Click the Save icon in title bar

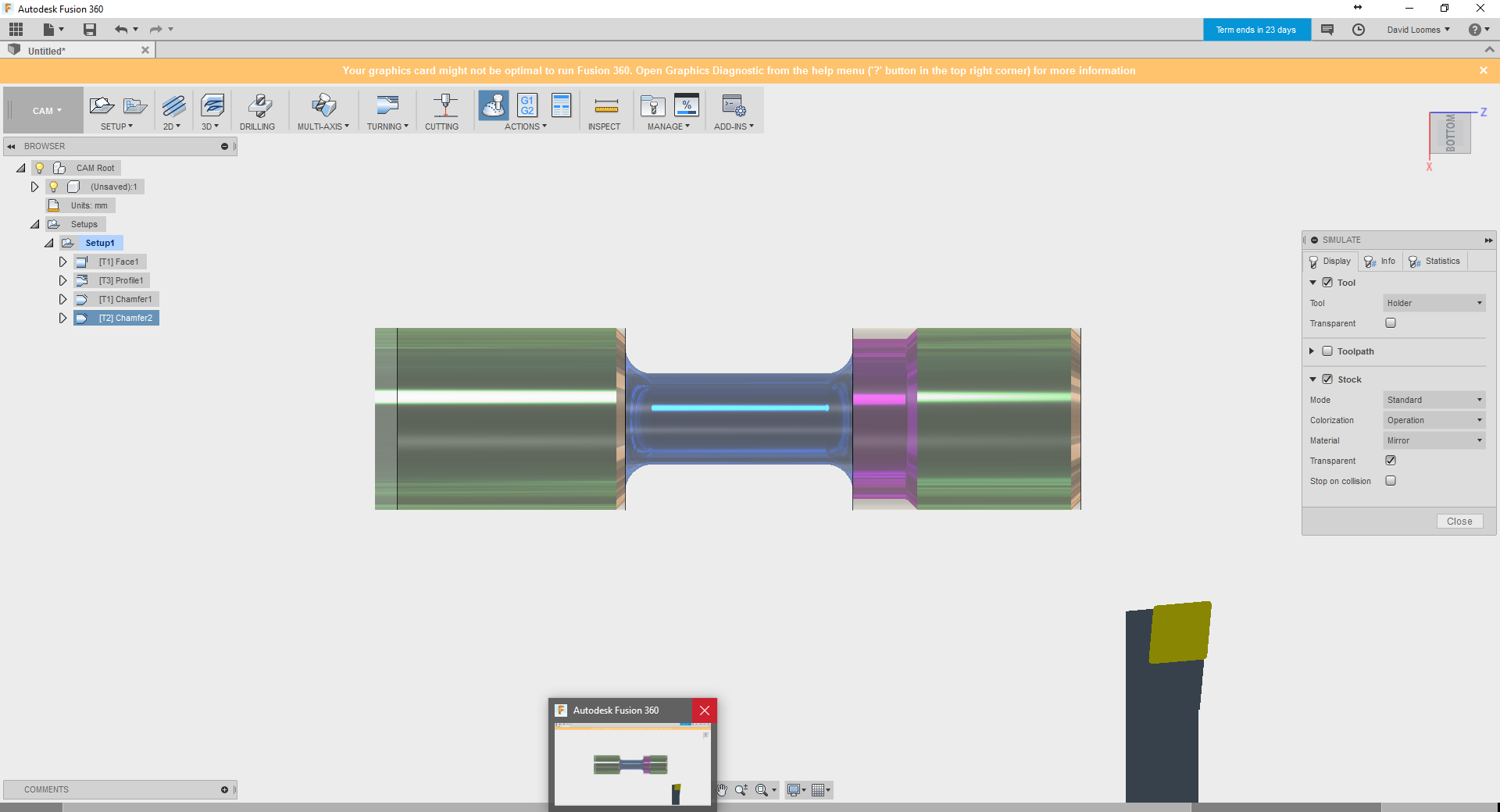click(90, 30)
